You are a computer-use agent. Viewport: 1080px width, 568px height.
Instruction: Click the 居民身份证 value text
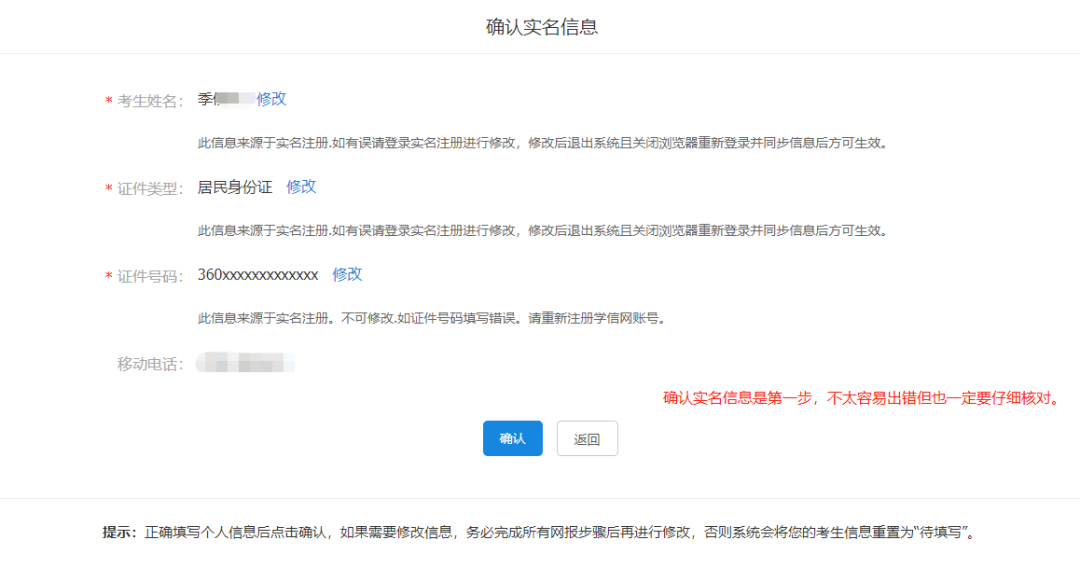235,187
